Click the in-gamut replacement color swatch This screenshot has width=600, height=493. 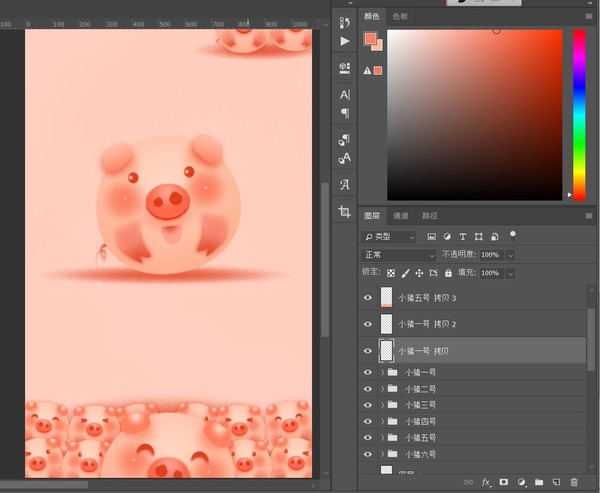coord(378,70)
